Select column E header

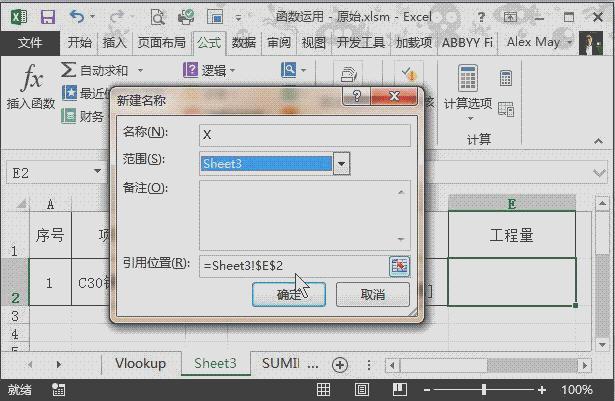(511, 204)
